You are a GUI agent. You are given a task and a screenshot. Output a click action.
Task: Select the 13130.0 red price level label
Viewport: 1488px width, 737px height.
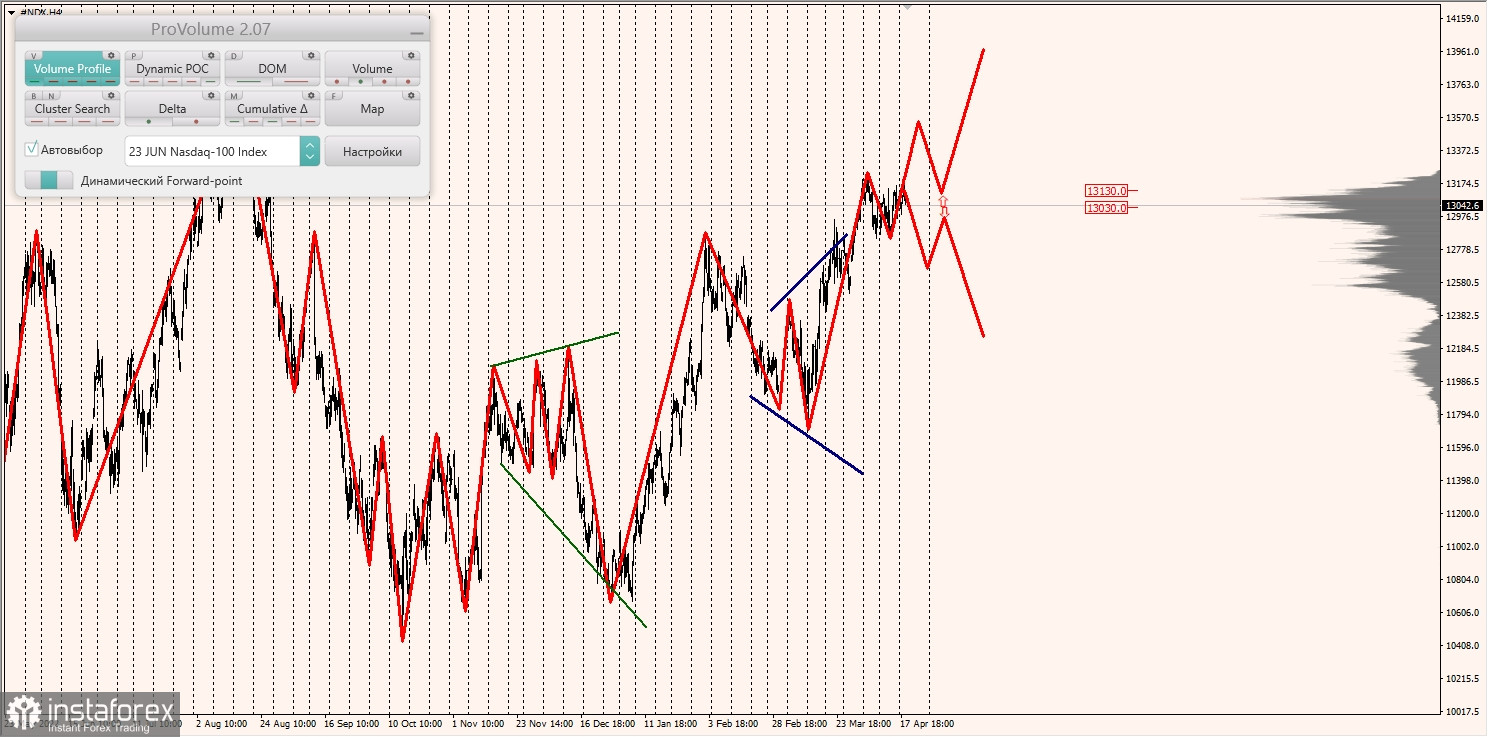[1107, 190]
